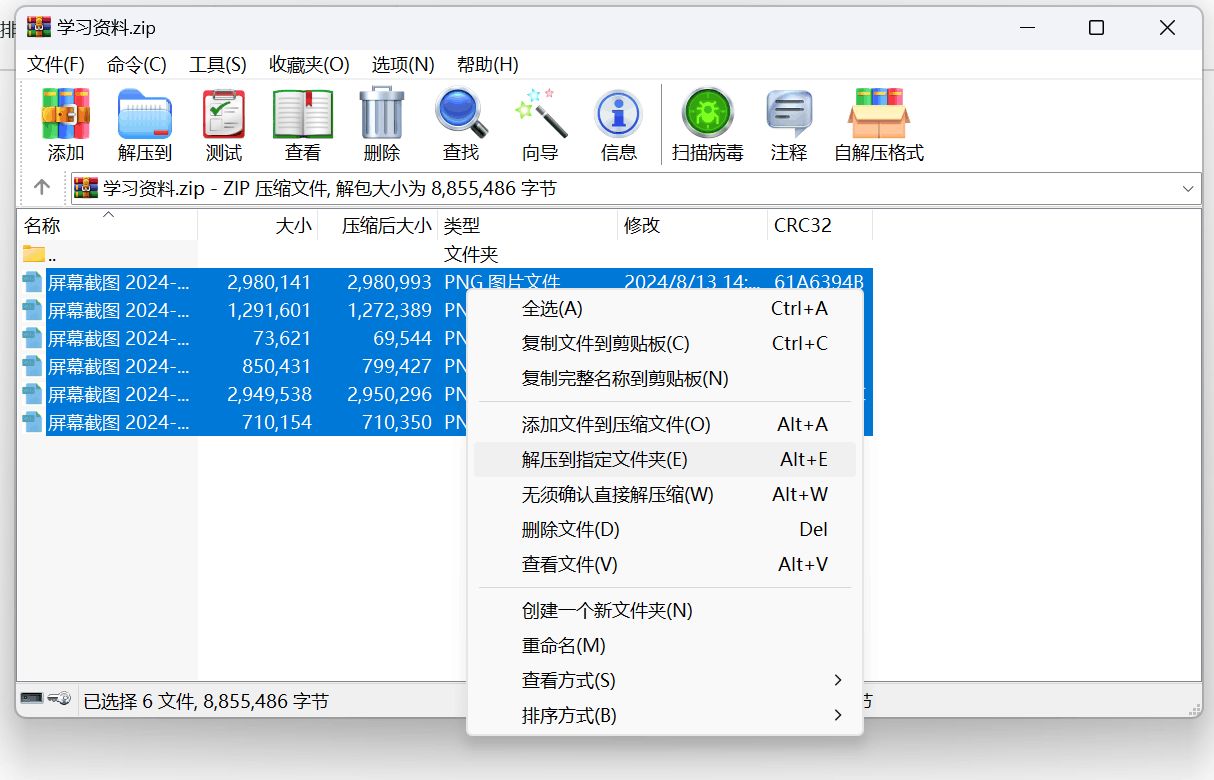
Task: Maximize the 学习资料.zip window
Action: coord(1097,28)
